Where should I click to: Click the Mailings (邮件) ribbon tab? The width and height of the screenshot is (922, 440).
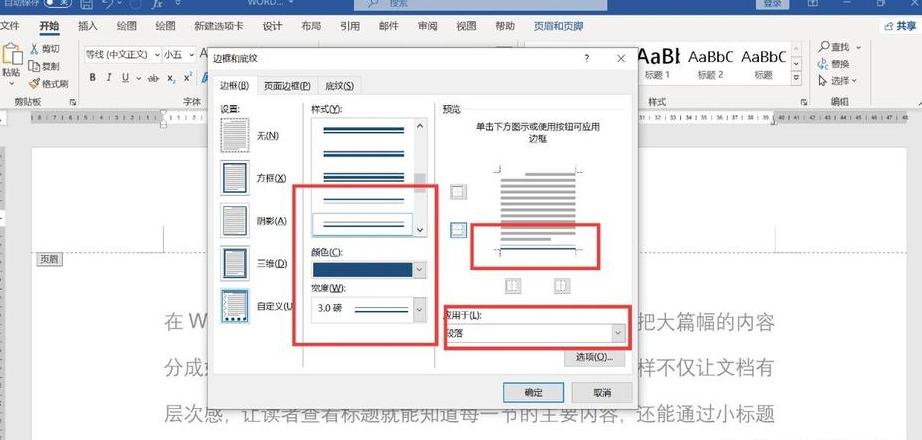point(389,26)
